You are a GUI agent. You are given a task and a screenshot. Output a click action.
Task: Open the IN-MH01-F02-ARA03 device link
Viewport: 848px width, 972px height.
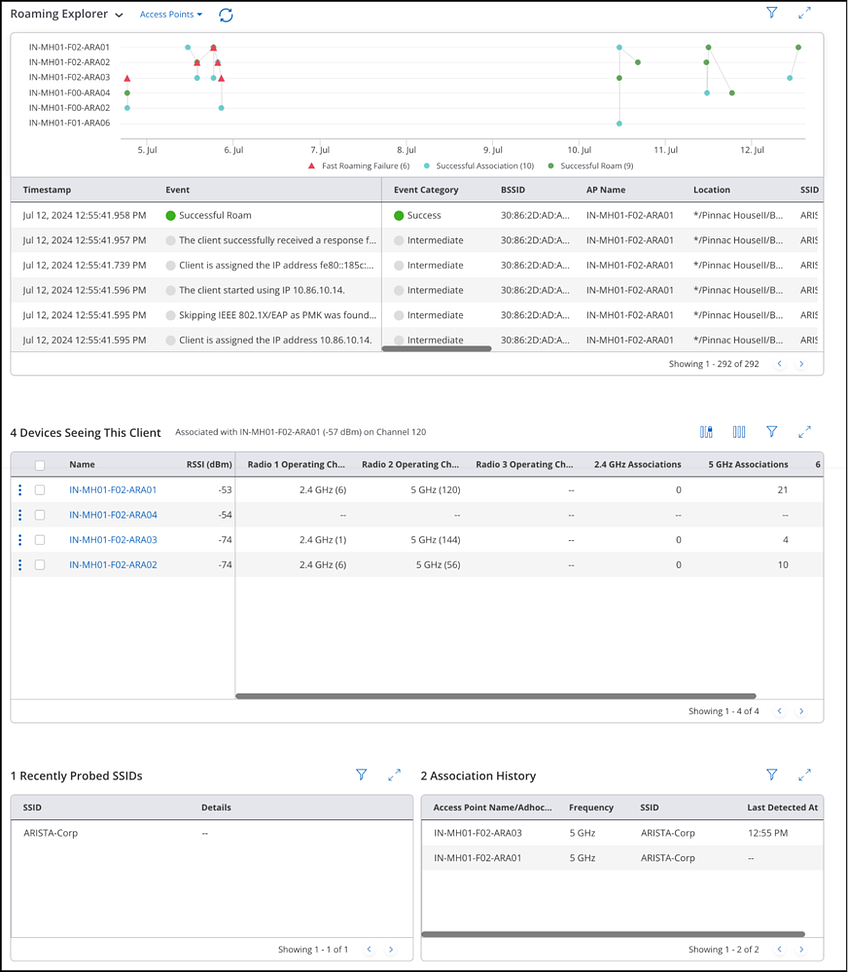113,540
